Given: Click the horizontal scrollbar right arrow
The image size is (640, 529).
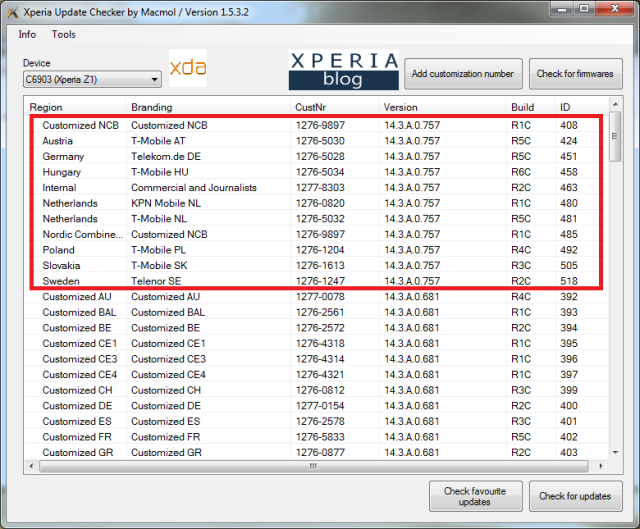Looking at the screenshot, I should (601, 466).
